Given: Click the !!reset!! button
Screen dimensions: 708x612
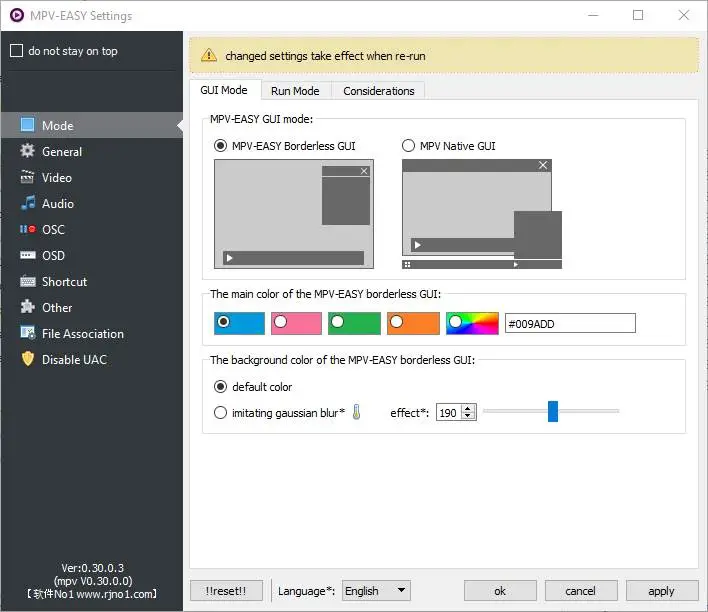Looking at the screenshot, I should 226,591.
